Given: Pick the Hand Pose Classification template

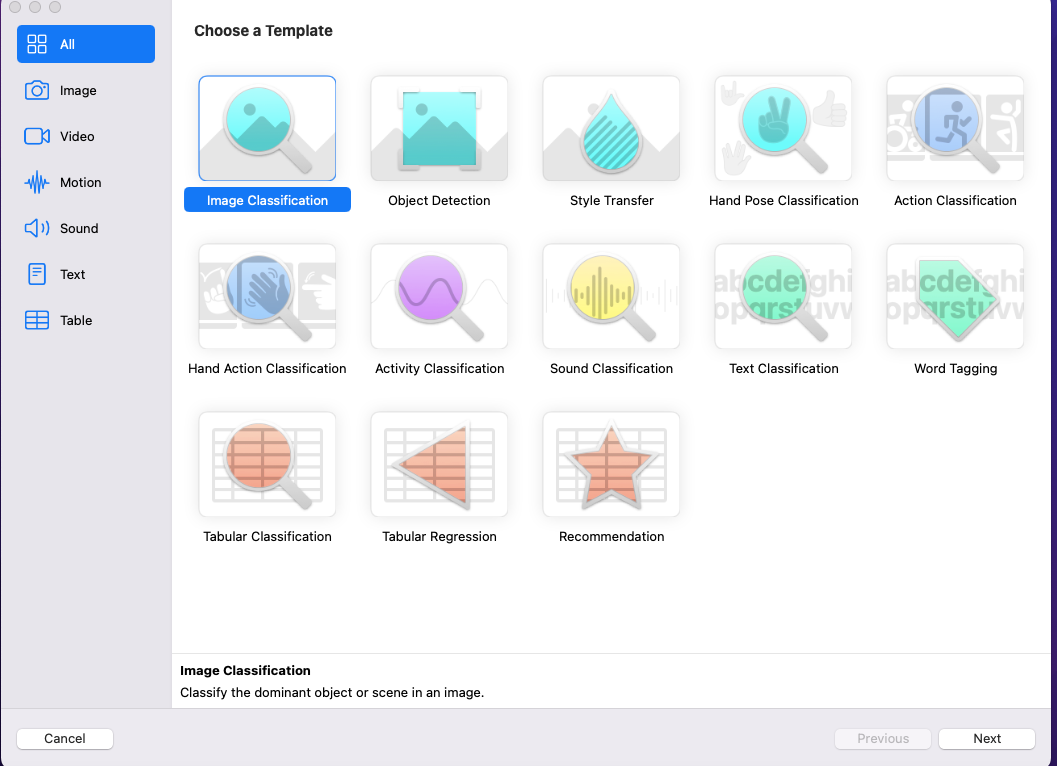Looking at the screenshot, I should pyautogui.click(x=783, y=128).
